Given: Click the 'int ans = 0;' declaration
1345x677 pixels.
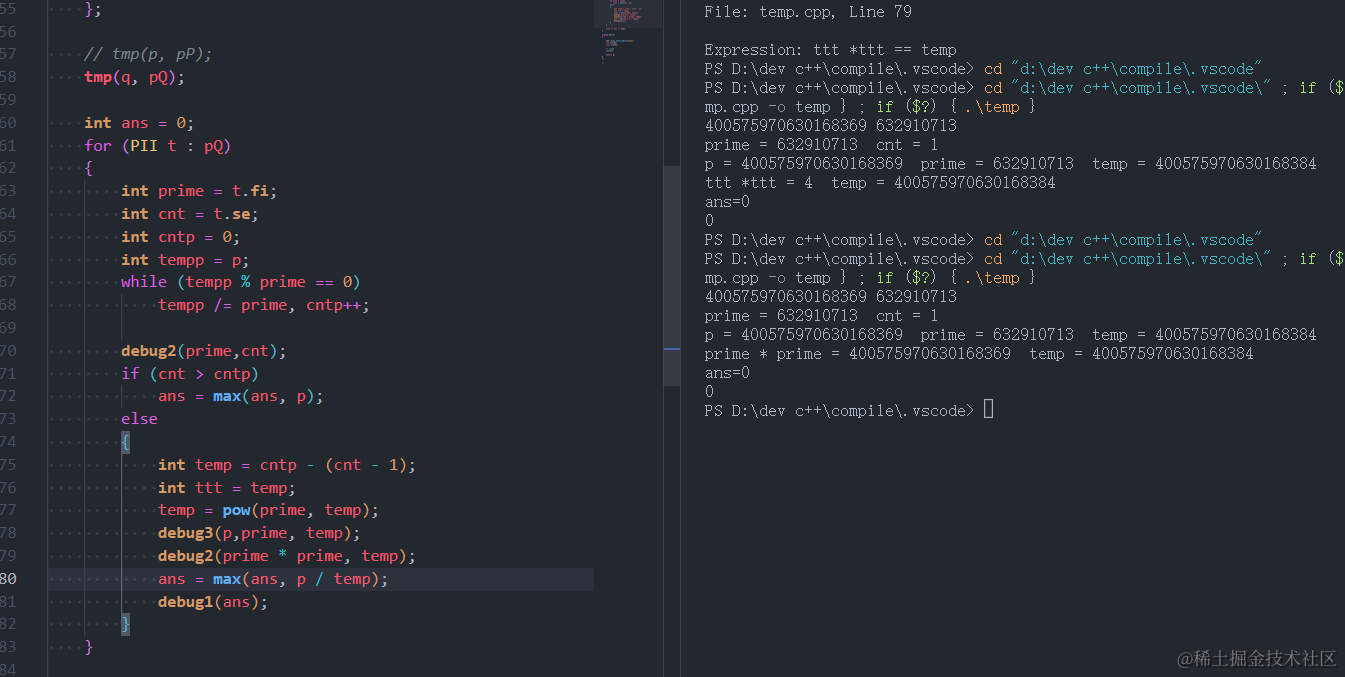Looking at the screenshot, I should [139, 122].
